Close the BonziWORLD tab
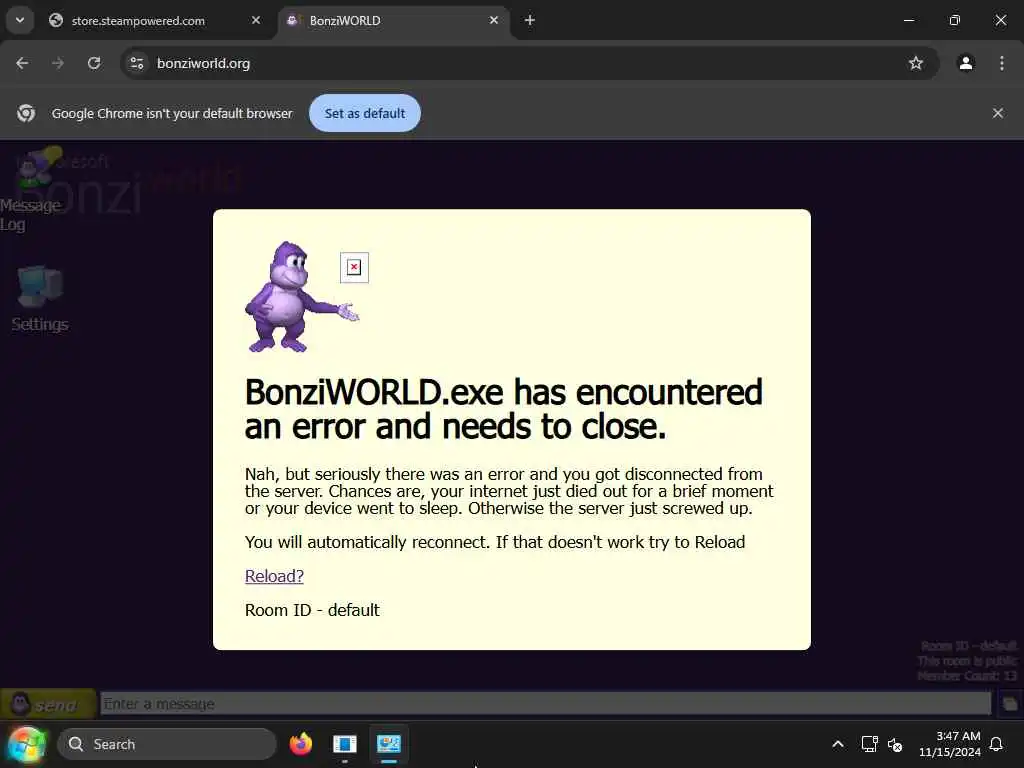1024x768 pixels. pyautogui.click(x=494, y=20)
